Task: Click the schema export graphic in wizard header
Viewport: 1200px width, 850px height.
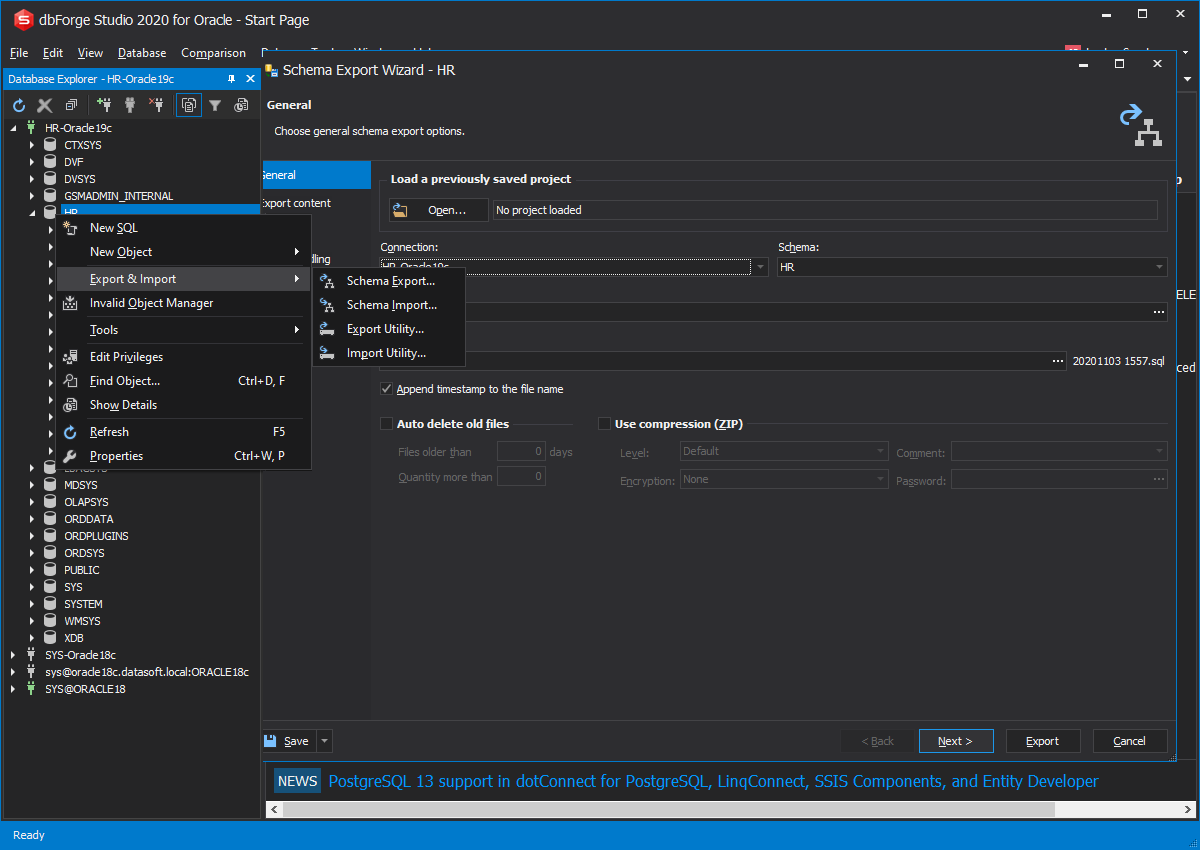Action: click(1140, 125)
